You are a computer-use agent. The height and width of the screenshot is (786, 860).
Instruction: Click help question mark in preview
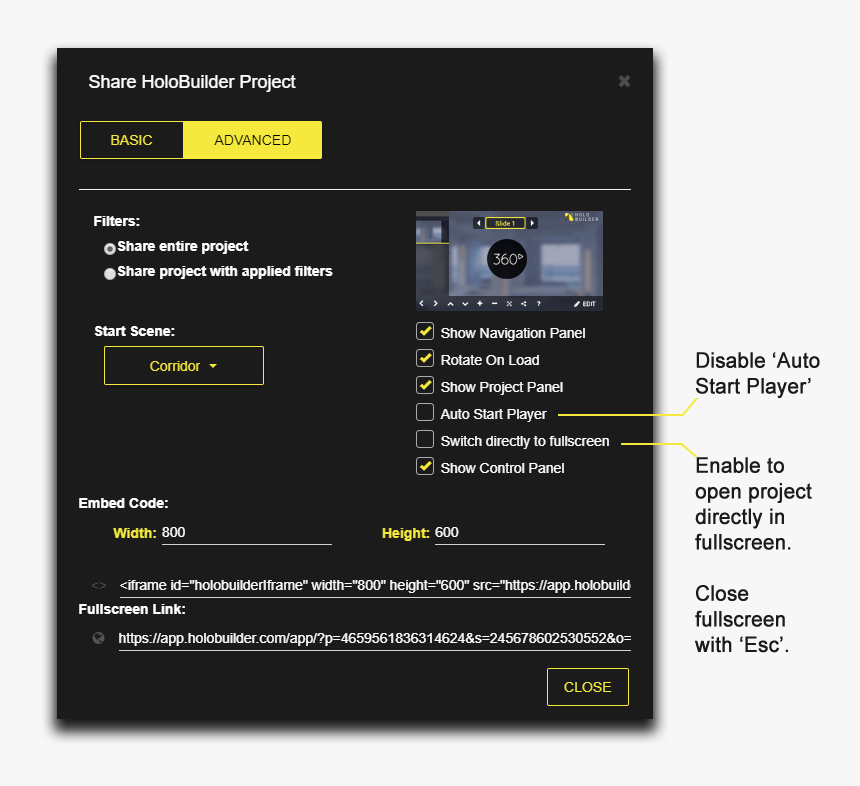(x=539, y=303)
